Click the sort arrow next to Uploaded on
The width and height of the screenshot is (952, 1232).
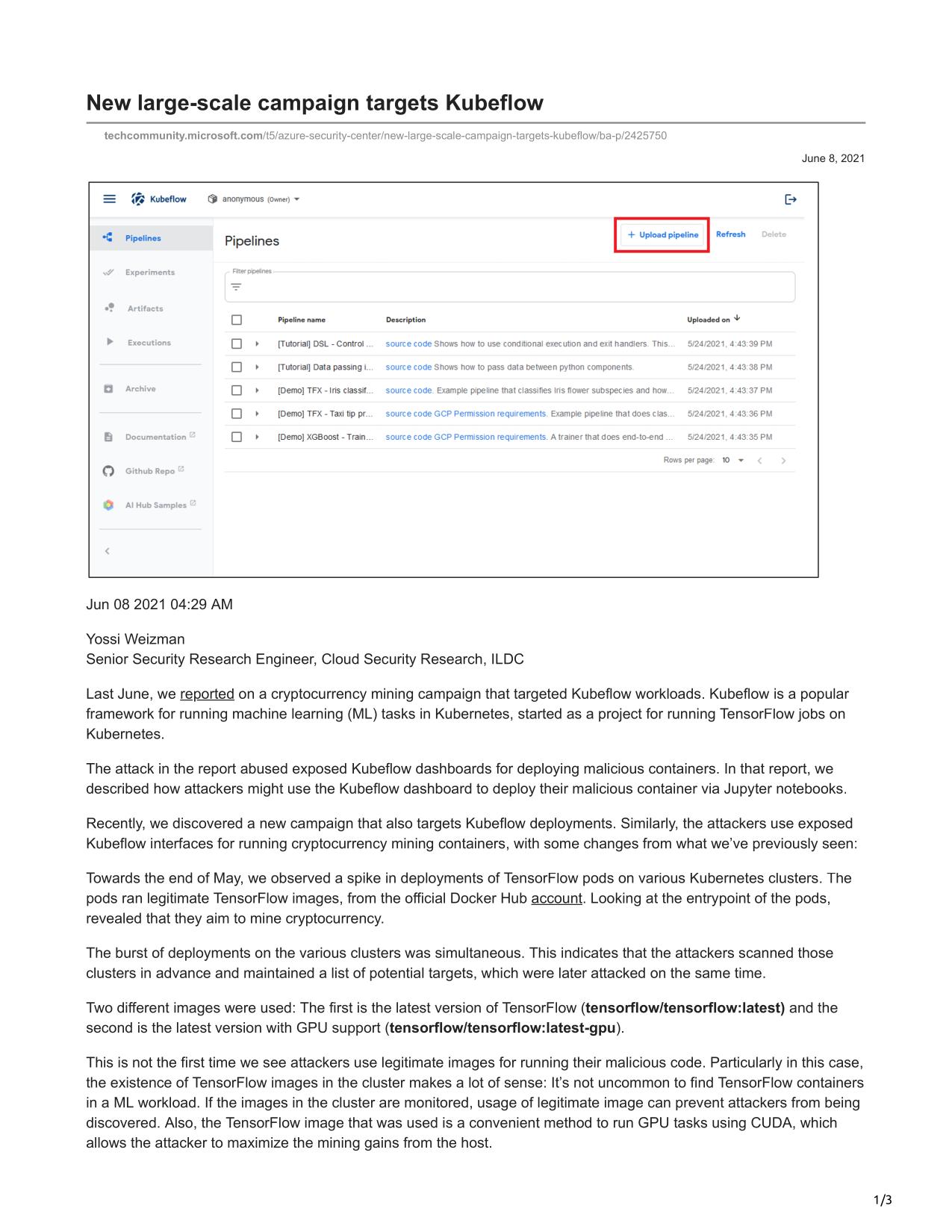[737, 319]
